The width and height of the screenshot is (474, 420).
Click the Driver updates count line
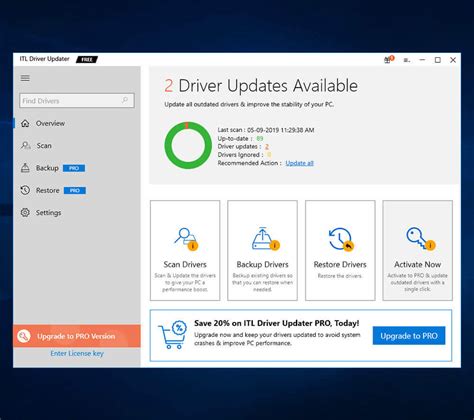coord(243,146)
